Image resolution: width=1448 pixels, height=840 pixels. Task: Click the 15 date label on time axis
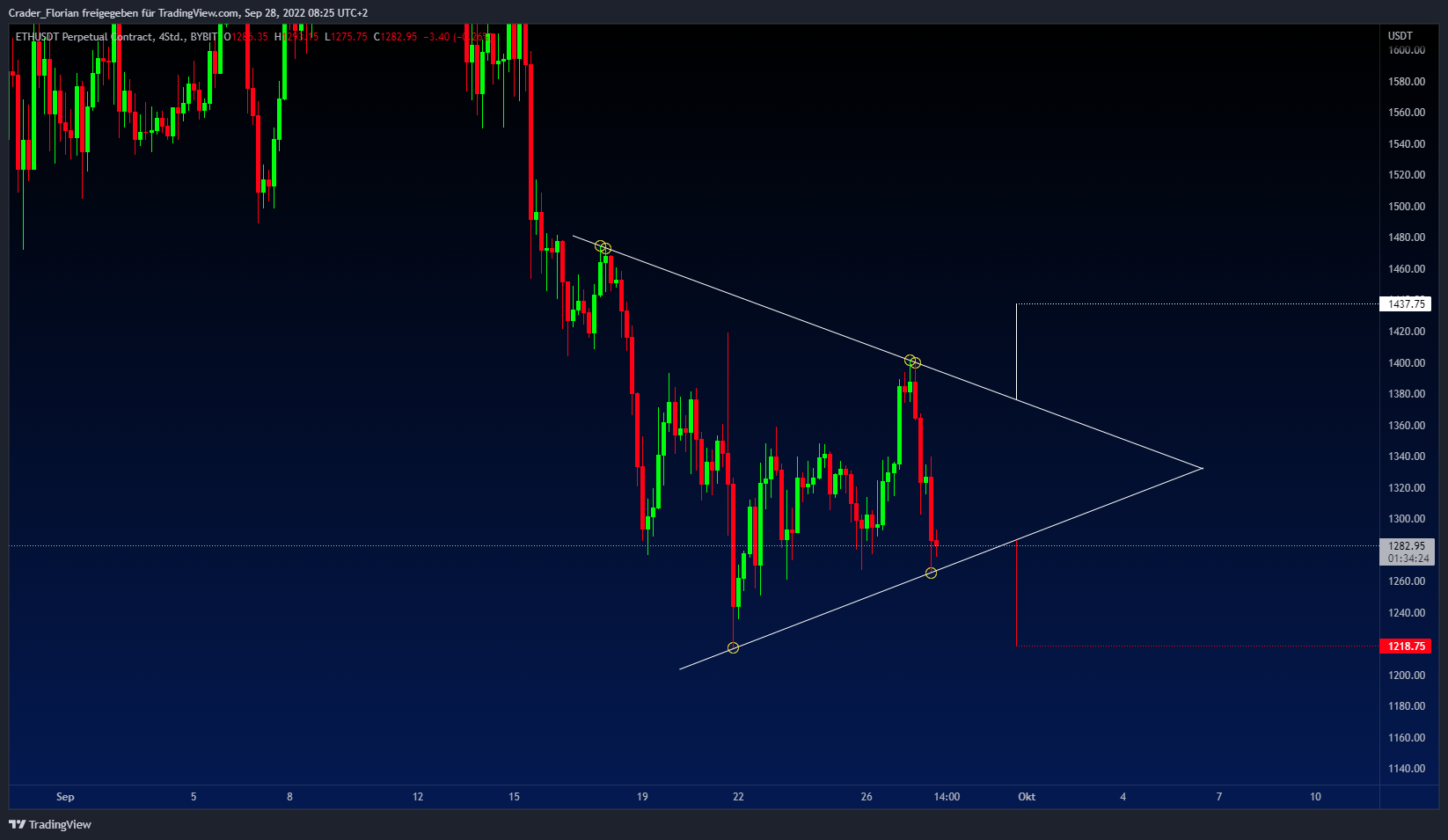[x=514, y=797]
